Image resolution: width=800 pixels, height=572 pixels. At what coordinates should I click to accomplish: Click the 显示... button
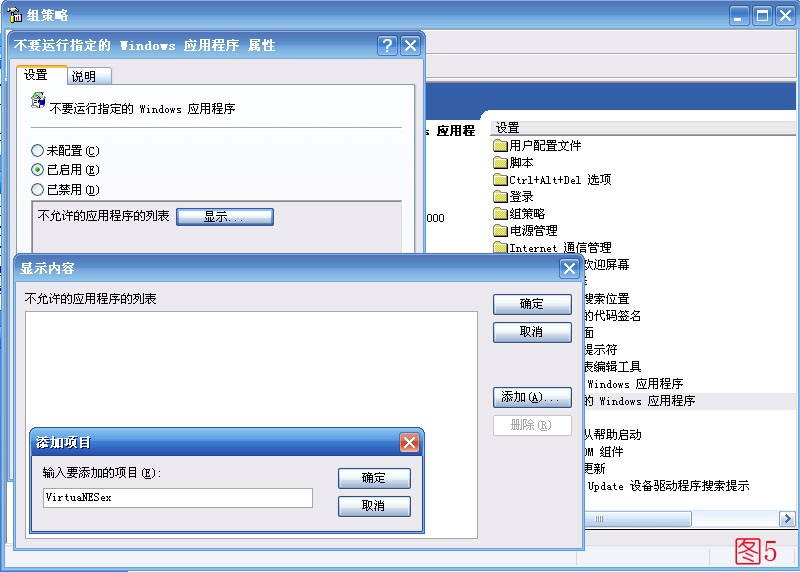[x=224, y=217]
